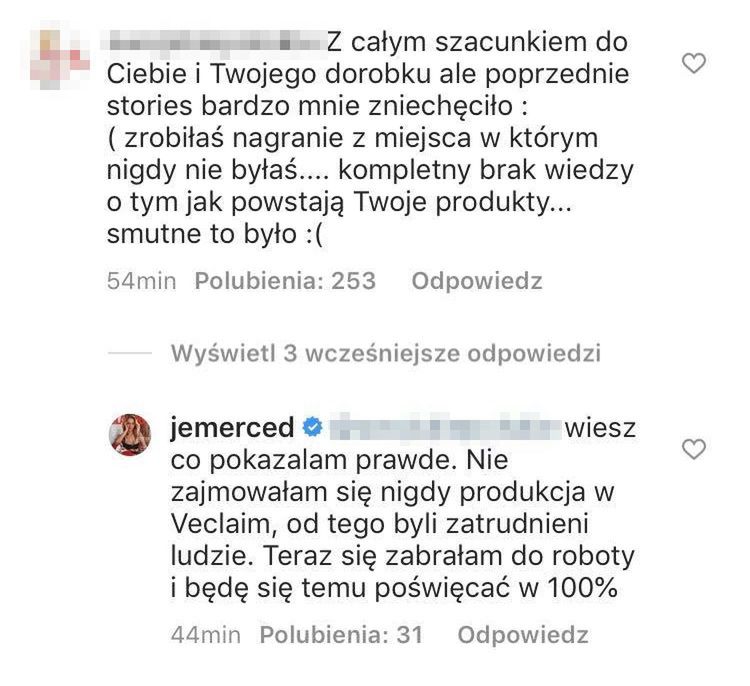This screenshot has height=686, width=750.
Task: Open the first commenter's blurred profile picture
Action: pos(57,58)
